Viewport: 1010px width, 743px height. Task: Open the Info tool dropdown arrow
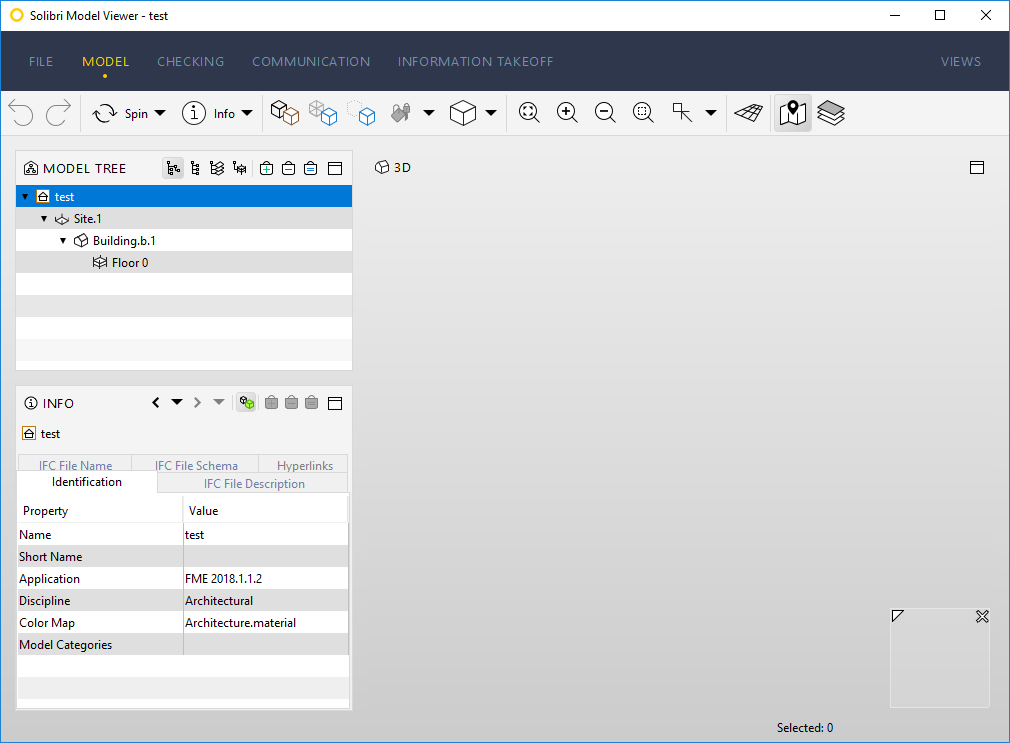pos(247,113)
